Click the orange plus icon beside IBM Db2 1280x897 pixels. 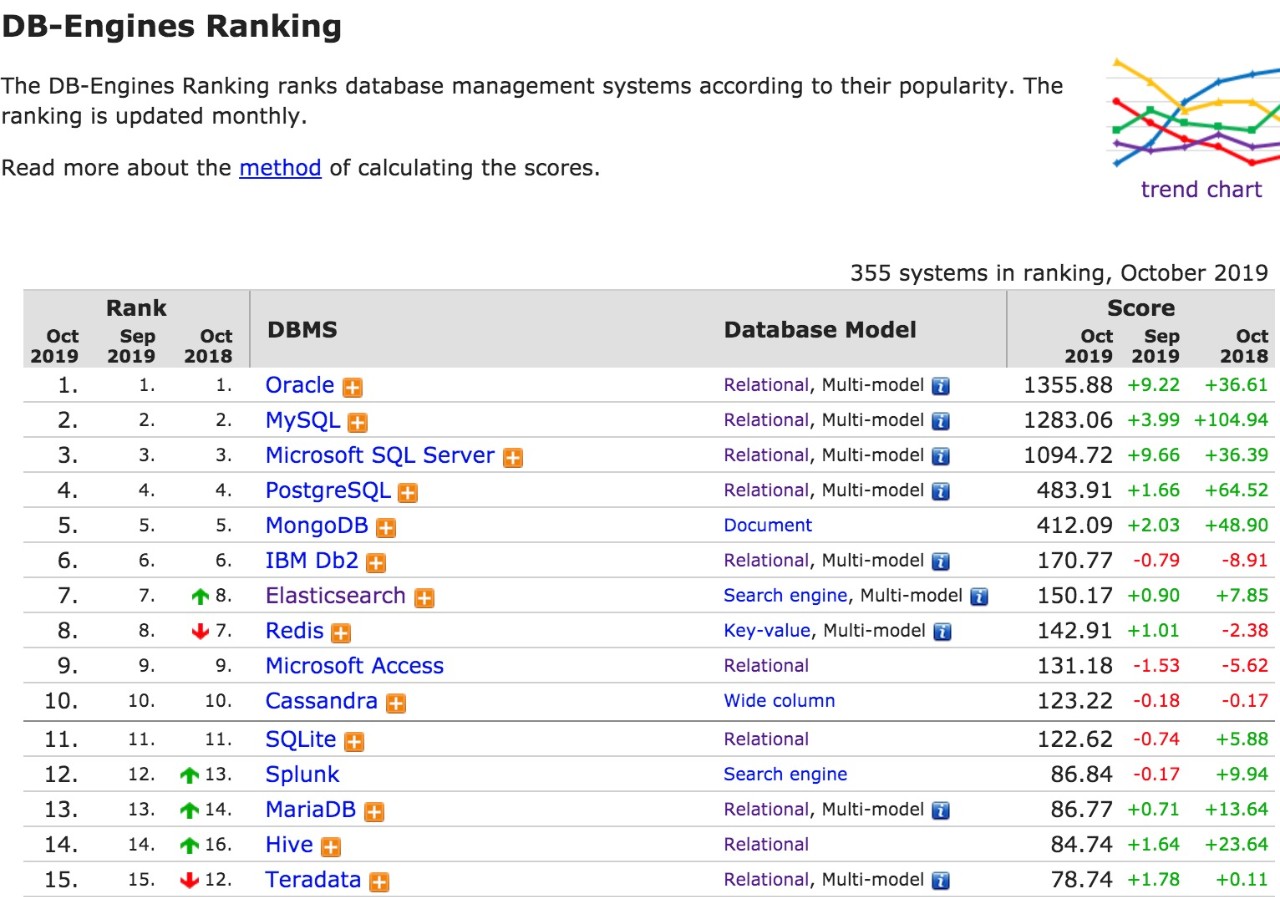pos(376,563)
